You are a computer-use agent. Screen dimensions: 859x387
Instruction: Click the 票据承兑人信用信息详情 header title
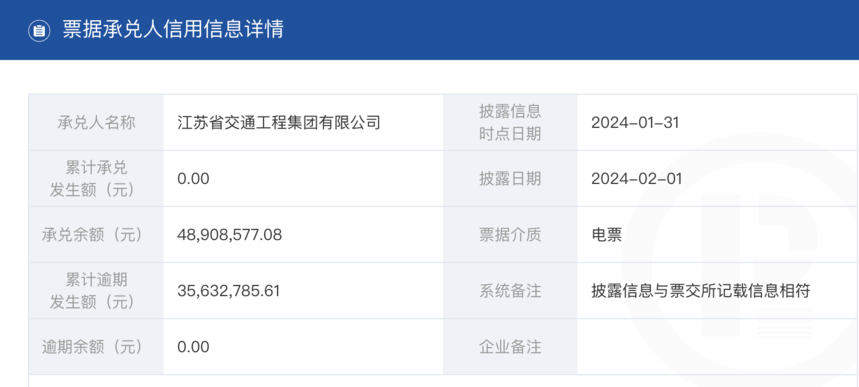coord(173,29)
